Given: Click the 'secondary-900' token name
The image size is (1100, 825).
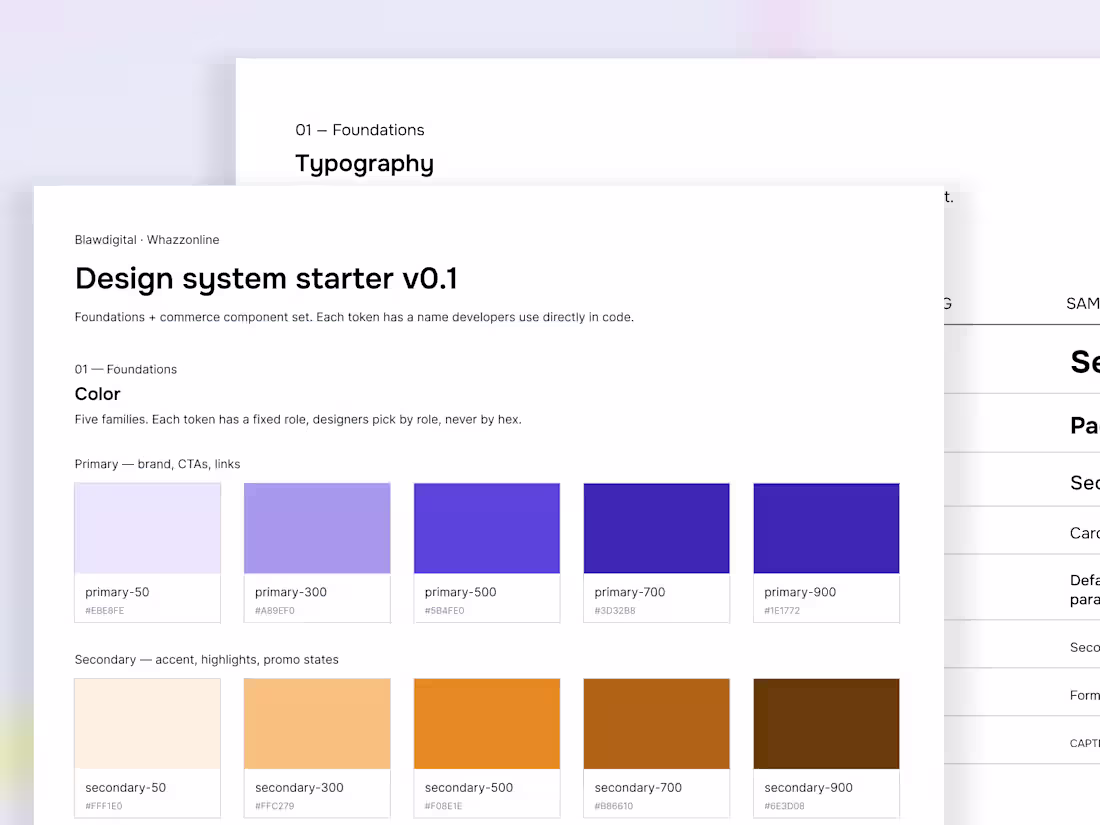Looking at the screenshot, I should pos(808,788).
